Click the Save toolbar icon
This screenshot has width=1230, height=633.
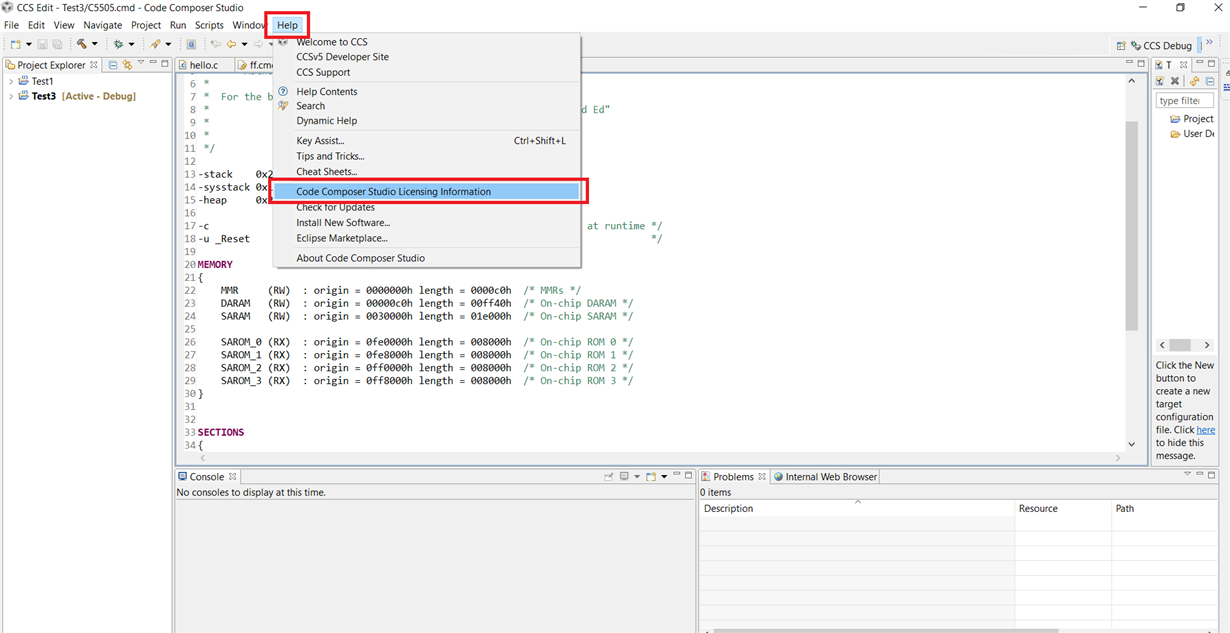click(43, 44)
